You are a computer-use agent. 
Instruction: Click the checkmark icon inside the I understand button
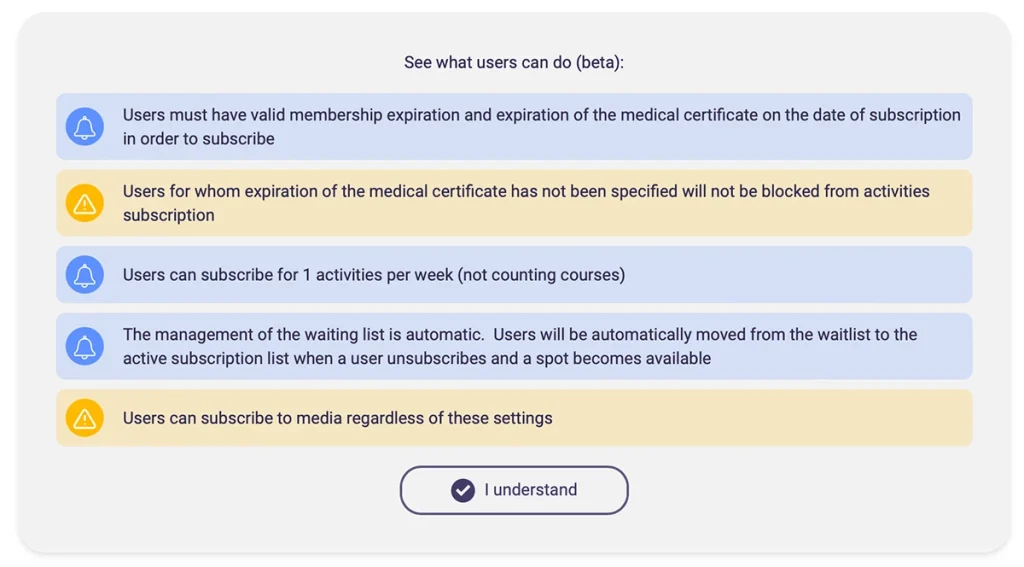point(462,490)
